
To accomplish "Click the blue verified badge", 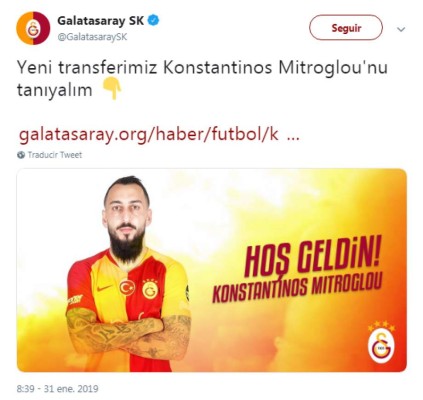I will (x=153, y=21).
